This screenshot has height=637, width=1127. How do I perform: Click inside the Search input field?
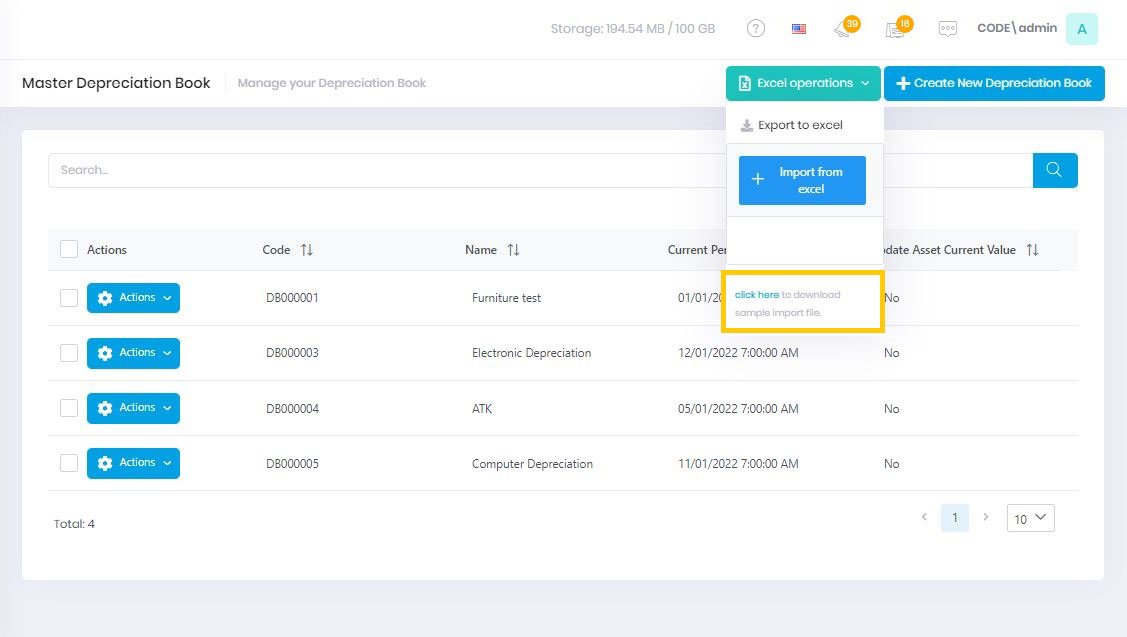tap(300, 170)
